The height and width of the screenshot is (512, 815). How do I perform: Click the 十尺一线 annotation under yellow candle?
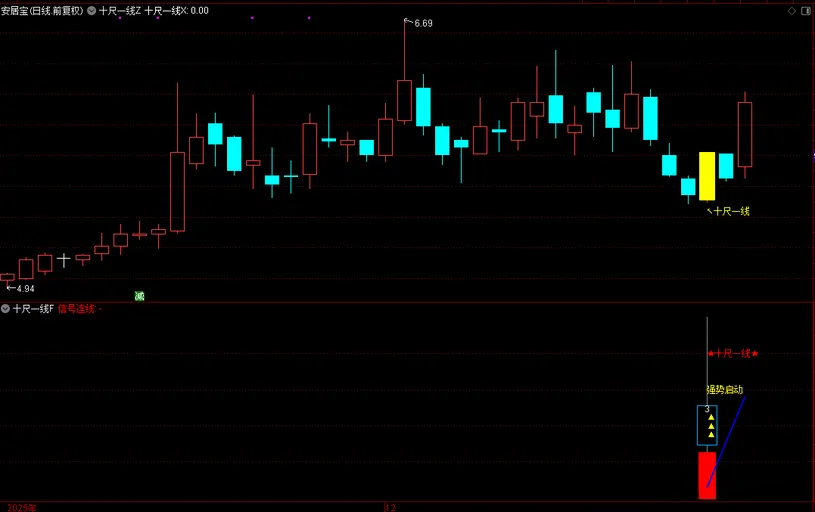pos(731,211)
